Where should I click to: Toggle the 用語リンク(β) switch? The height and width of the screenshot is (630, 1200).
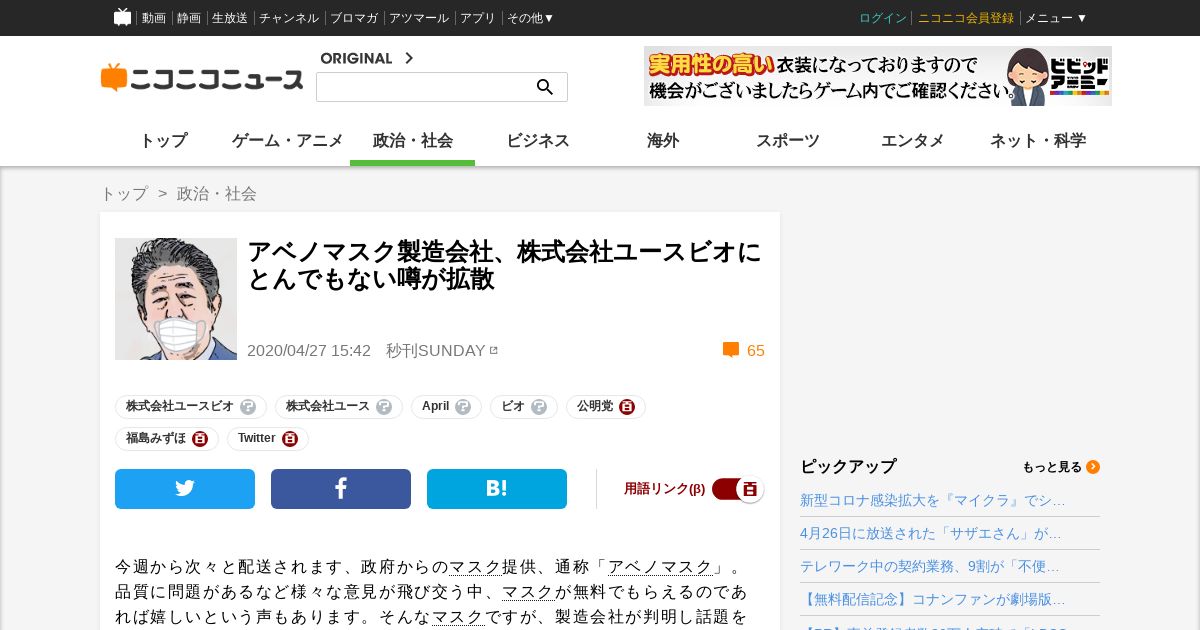point(738,489)
